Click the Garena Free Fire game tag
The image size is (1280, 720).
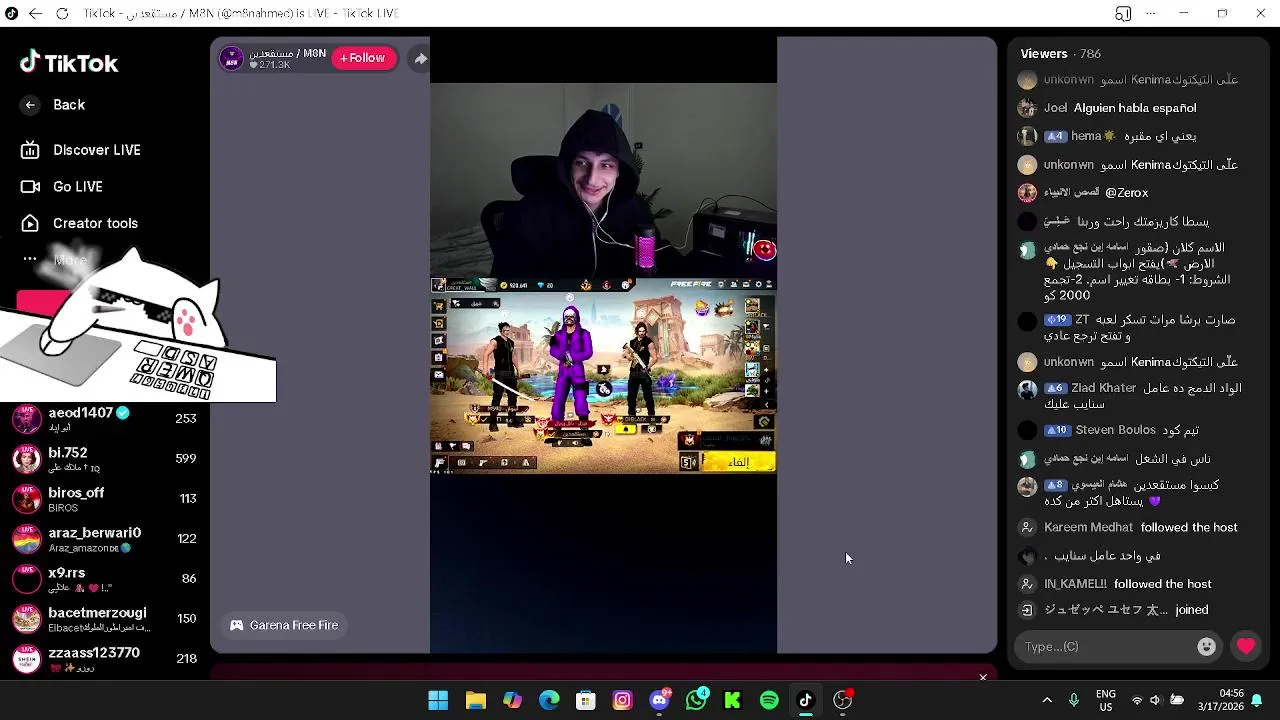284,625
